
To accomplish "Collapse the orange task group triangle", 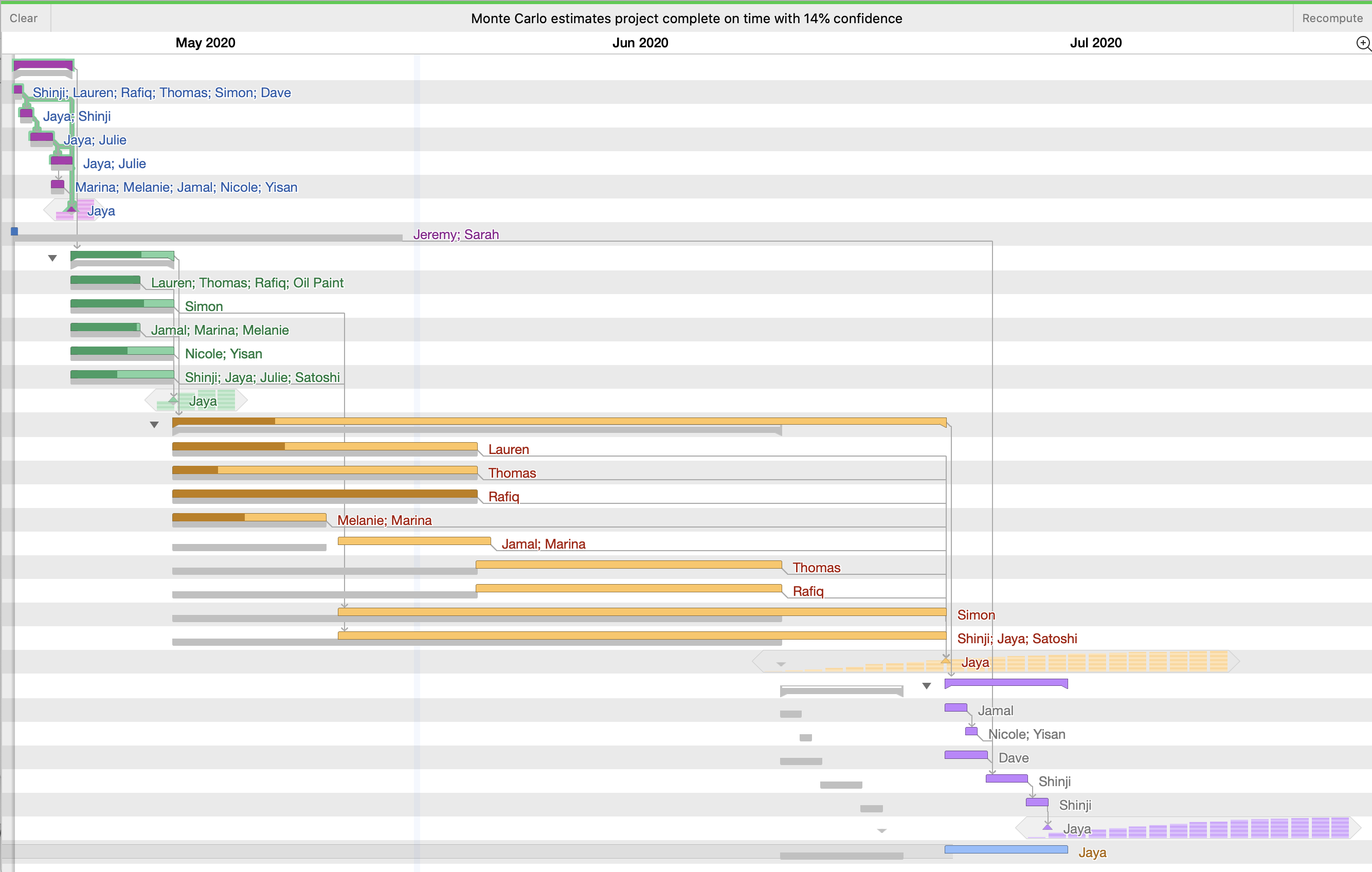I will coord(154,425).
